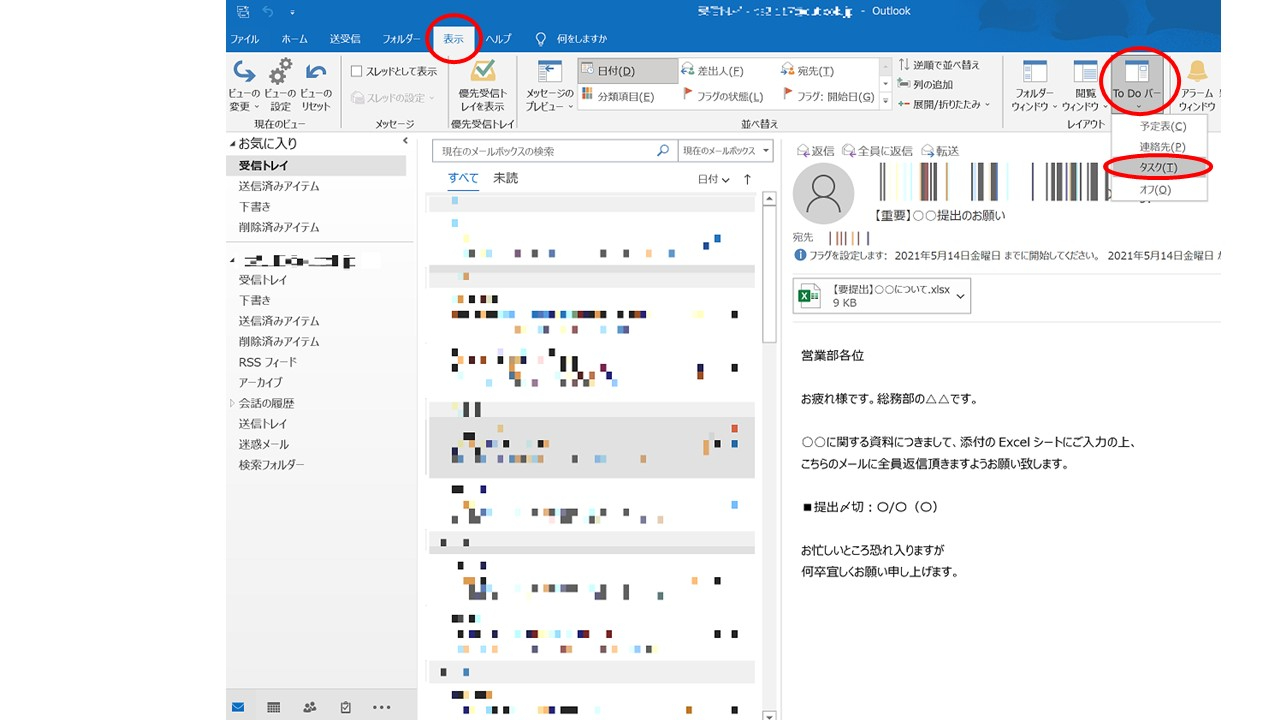Open the Calendar icon in the navigation bar
The height and width of the screenshot is (720, 1280).
[x=273, y=706]
